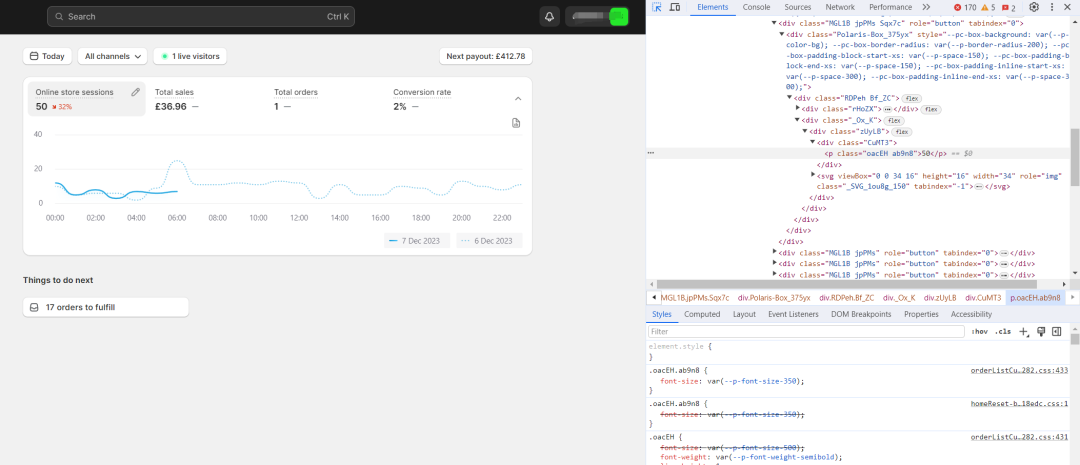Click the orders inbox icon beside 17 orders
The height and width of the screenshot is (465, 1080).
[34, 307]
